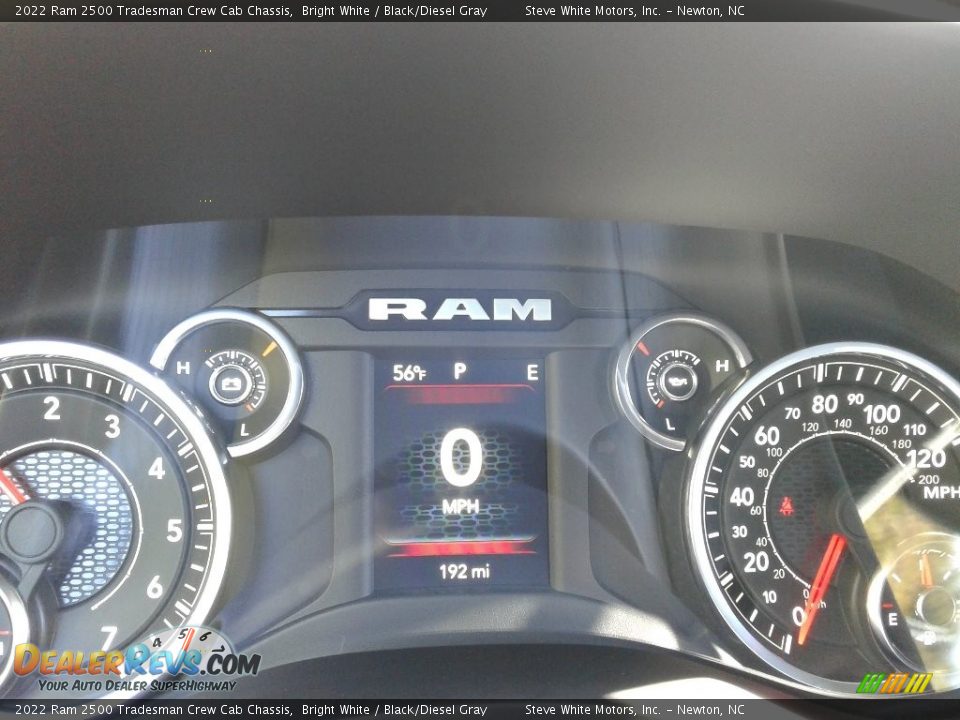Click the oil pressure gauge icon

680,381
